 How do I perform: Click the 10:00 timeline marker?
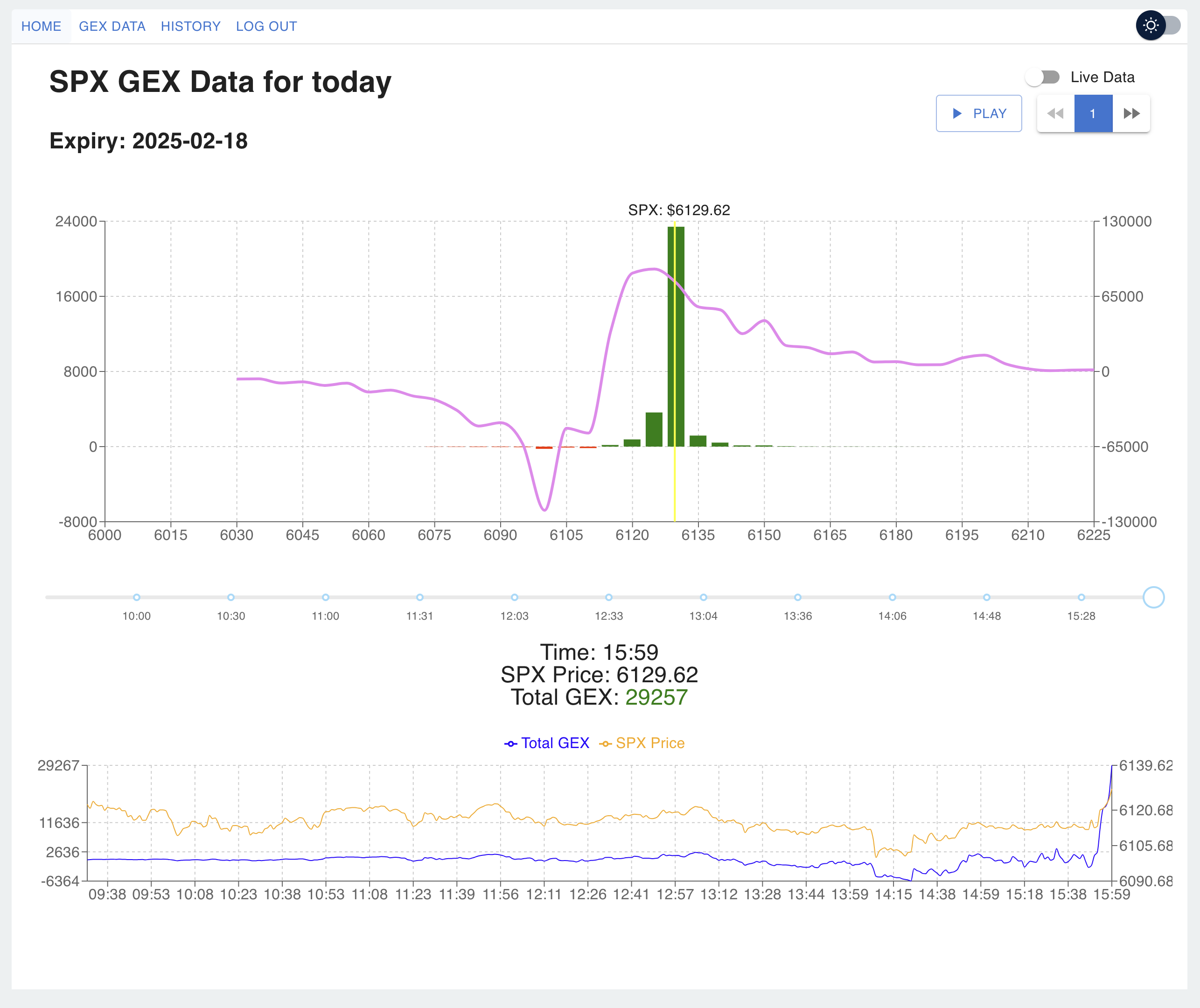(137, 597)
